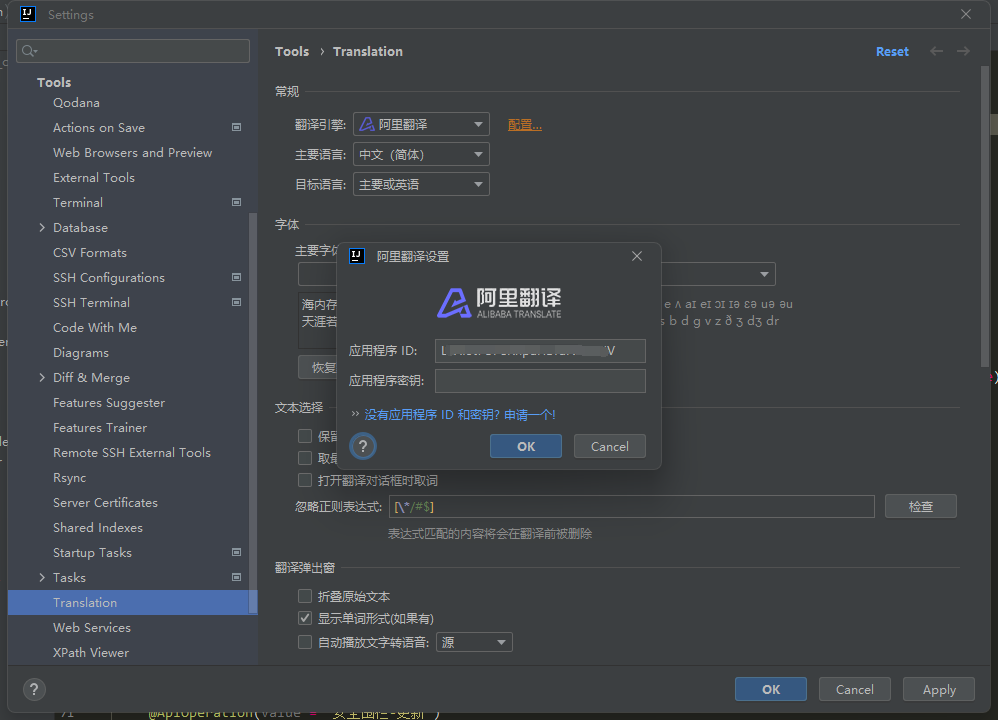Select Diagrams in settings tree
The image size is (998, 720).
[81, 353]
